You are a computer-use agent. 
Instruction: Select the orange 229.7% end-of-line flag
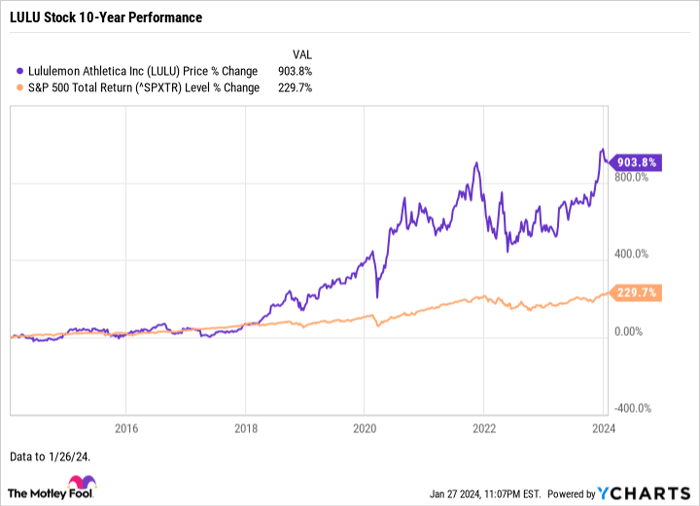click(x=632, y=293)
